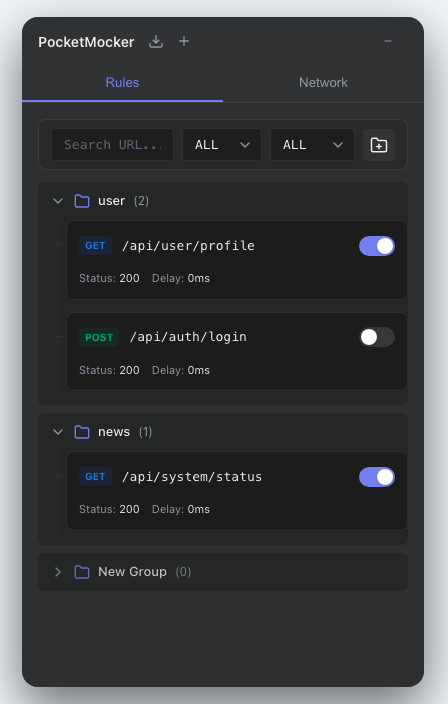Image resolution: width=448 pixels, height=704 pixels.
Task: Expand the New Group chevron
Action: pyautogui.click(x=58, y=572)
